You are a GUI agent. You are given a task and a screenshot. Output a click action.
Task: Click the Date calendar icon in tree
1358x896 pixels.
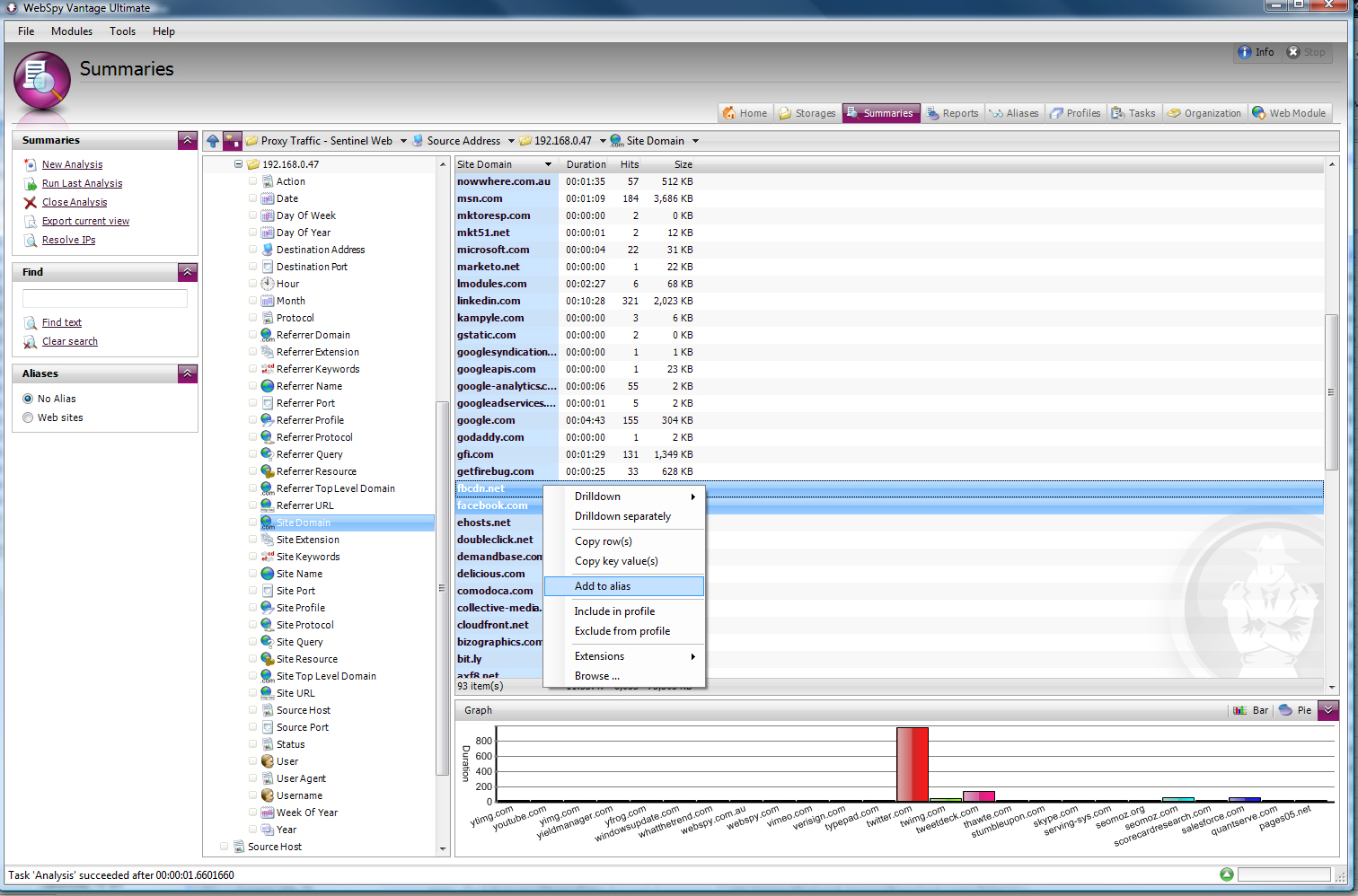[x=268, y=198]
